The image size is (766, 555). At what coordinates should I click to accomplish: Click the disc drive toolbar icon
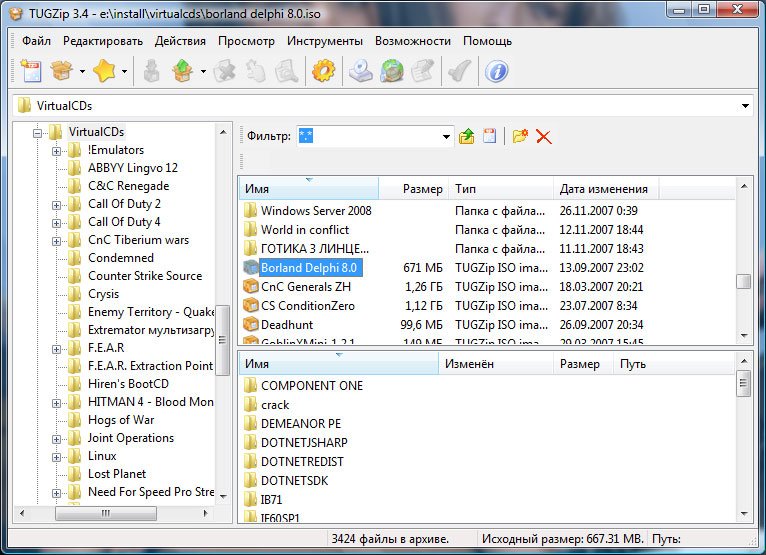pos(361,71)
